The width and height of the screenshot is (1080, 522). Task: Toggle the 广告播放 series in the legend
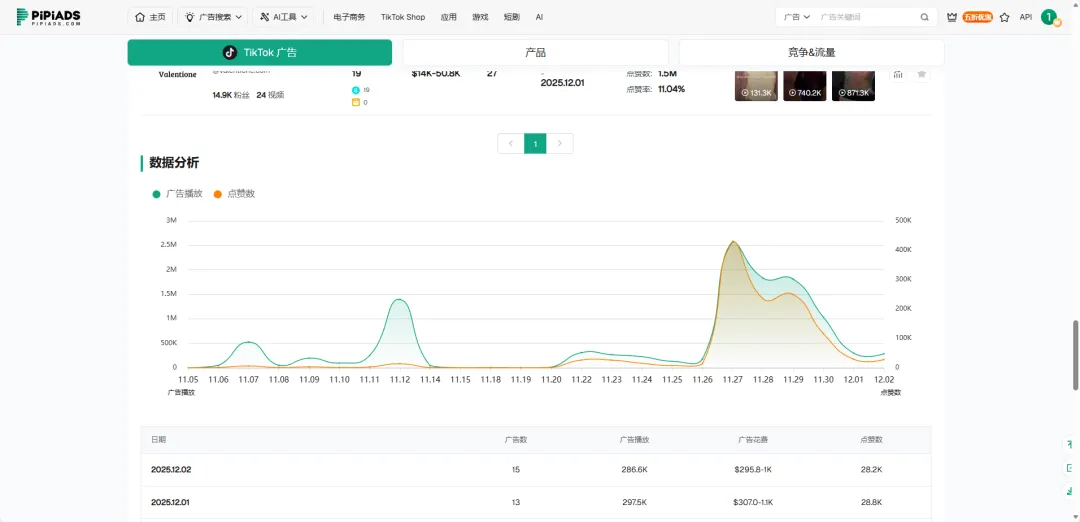pyautogui.click(x=177, y=194)
